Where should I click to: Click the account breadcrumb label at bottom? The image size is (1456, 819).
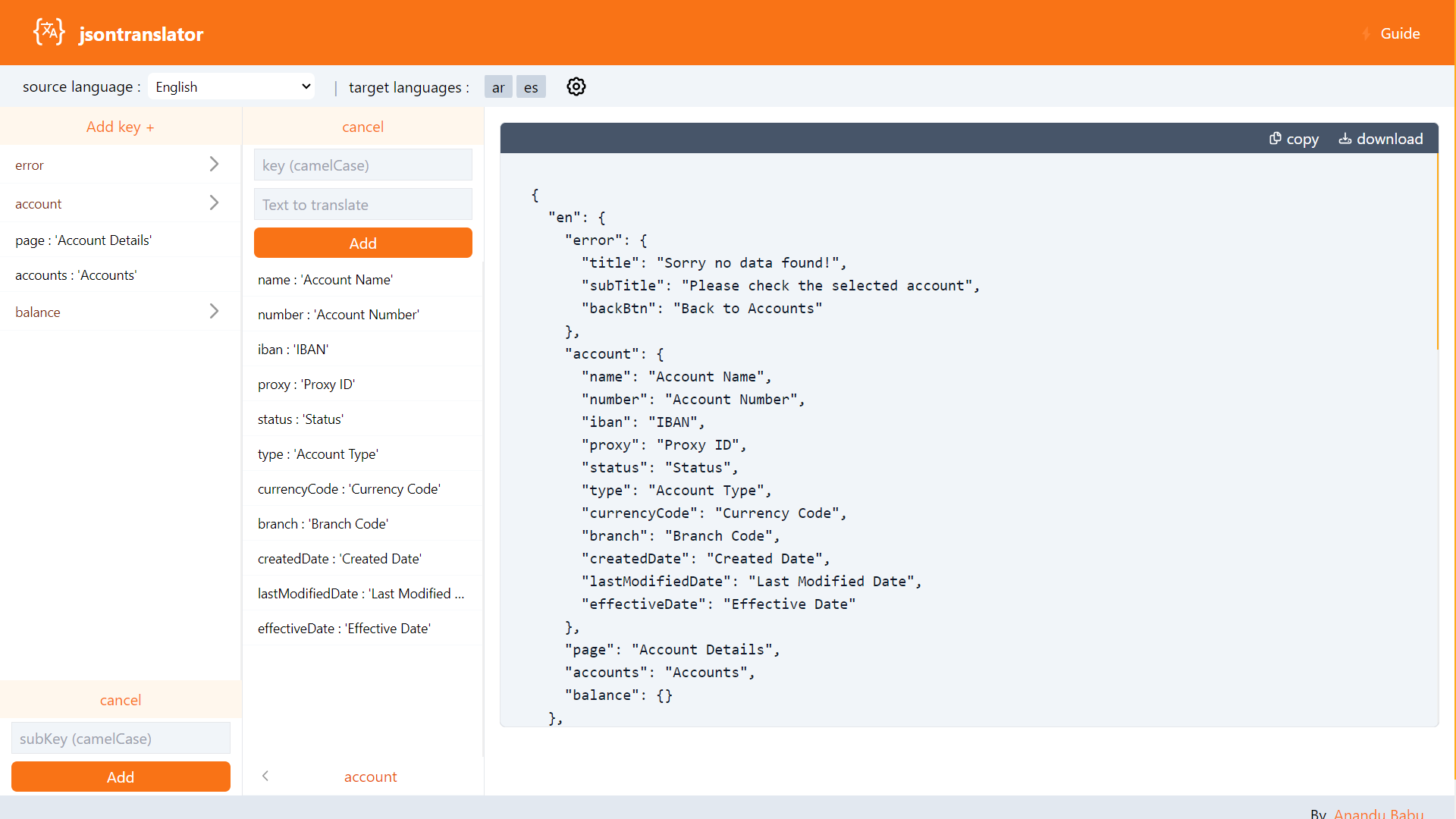pyautogui.click(x=370, y=777)
